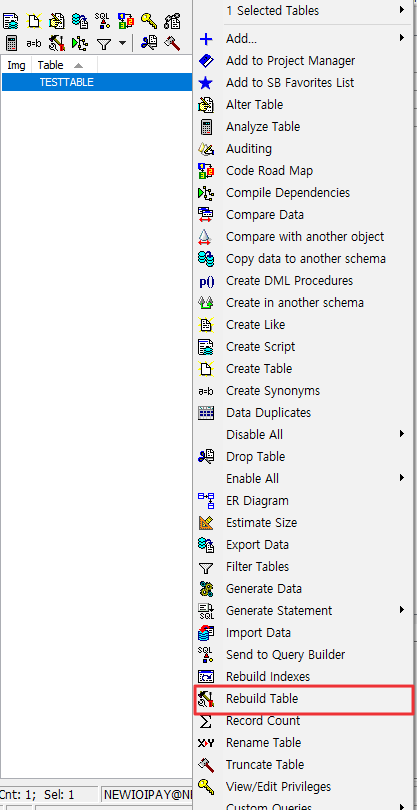The width and height of the screenshot is (417, 810).
Task: Select Create Synonyms in the context menu
Action: [303, 391]
